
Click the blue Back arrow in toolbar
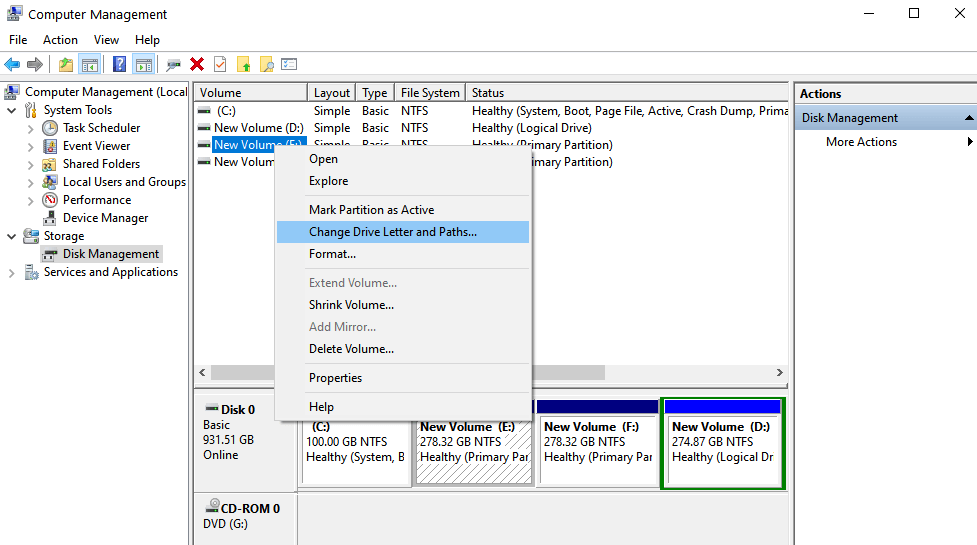(x=12, y=64)
